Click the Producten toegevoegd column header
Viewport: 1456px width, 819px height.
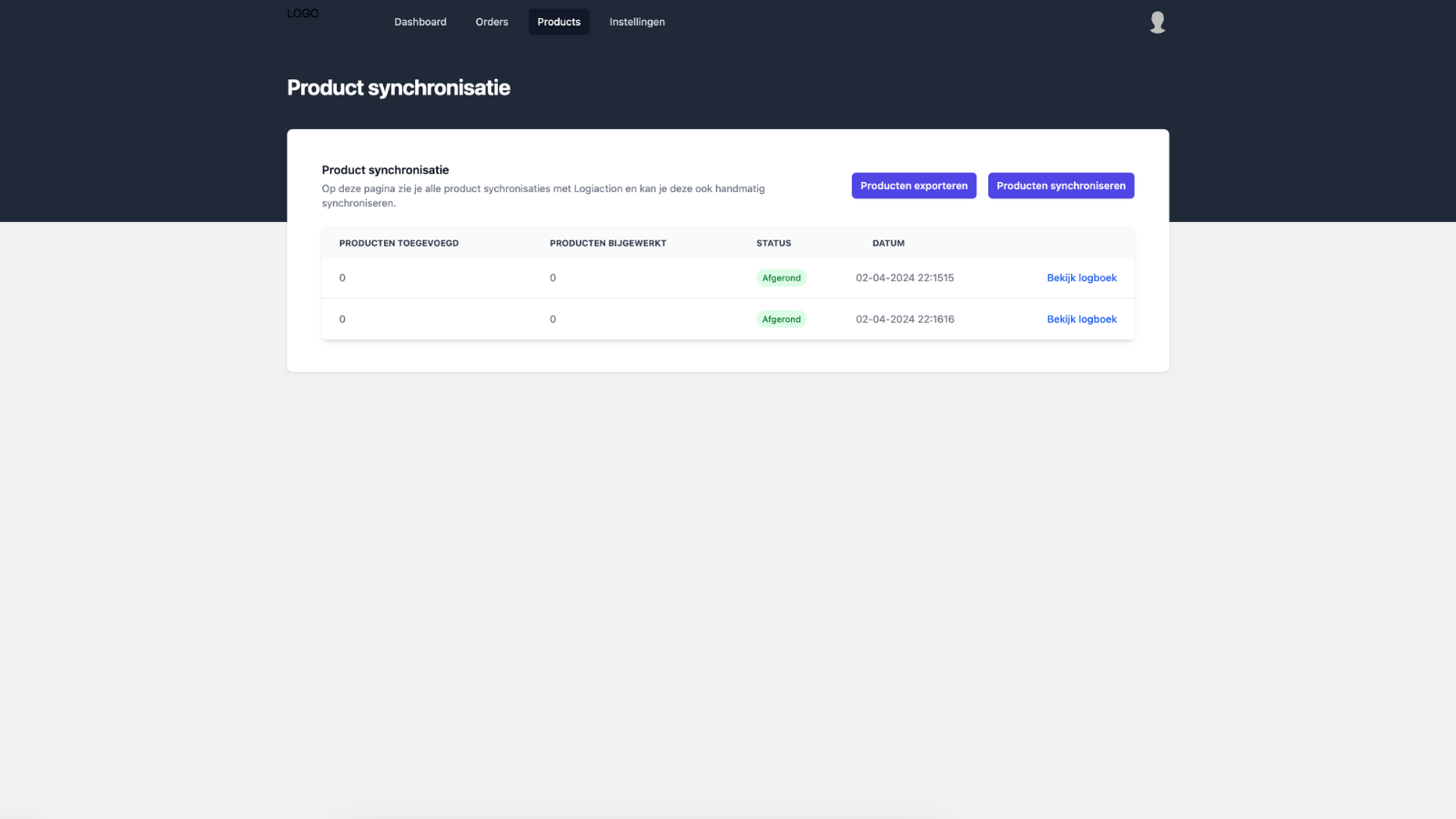click(399, 243)
